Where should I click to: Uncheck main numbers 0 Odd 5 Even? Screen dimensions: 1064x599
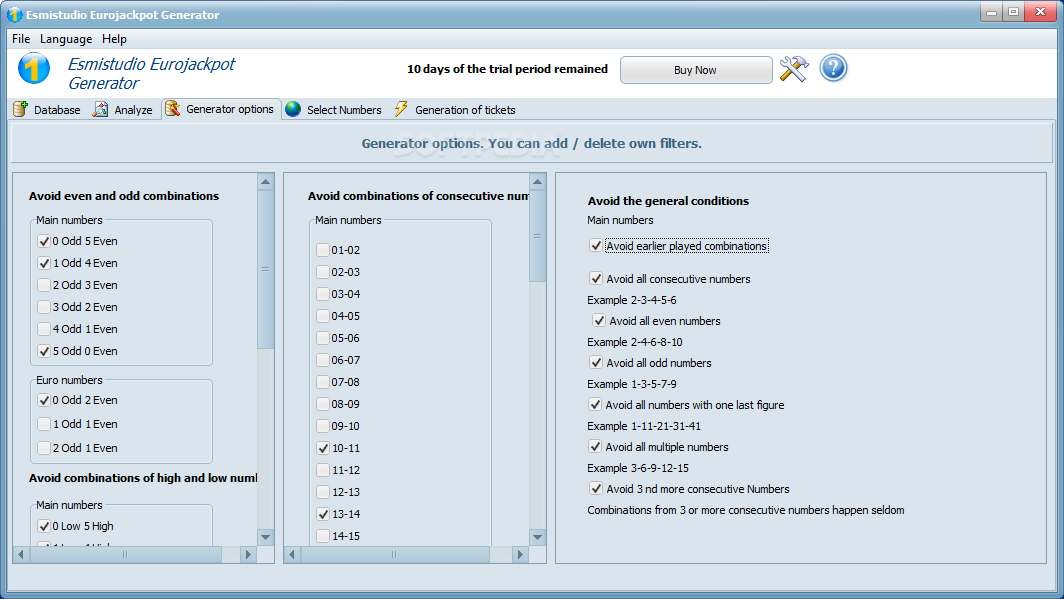point(44,241)
